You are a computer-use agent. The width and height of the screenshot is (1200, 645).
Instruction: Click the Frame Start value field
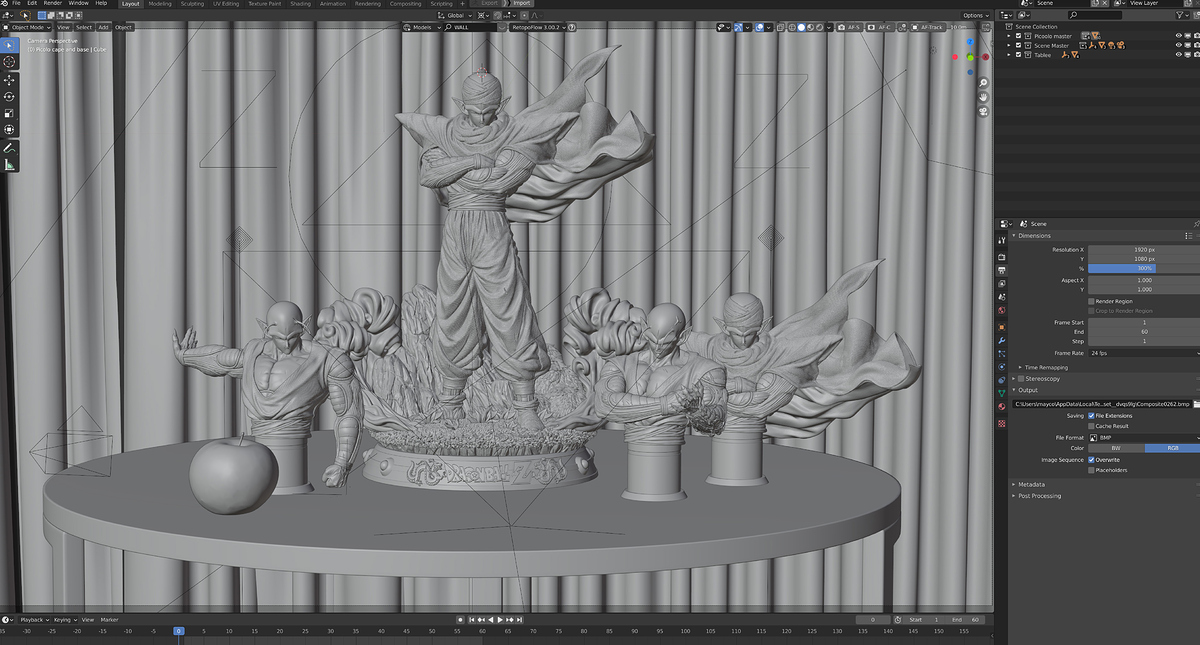coord(1144,322)
